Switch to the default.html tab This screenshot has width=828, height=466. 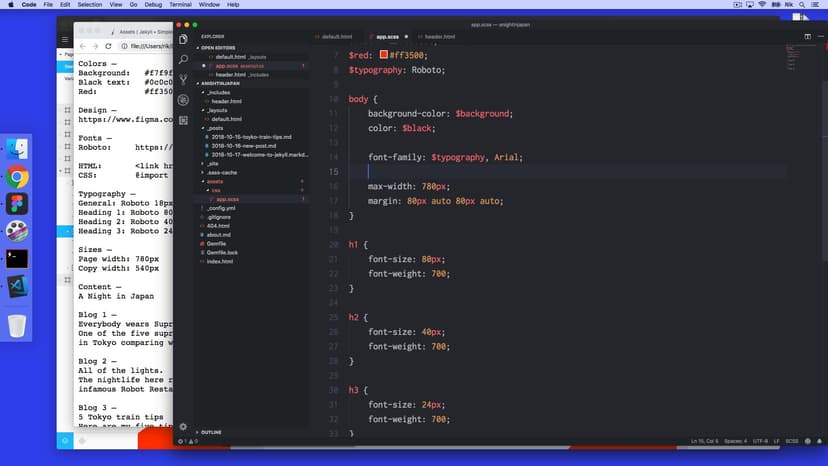336,36
